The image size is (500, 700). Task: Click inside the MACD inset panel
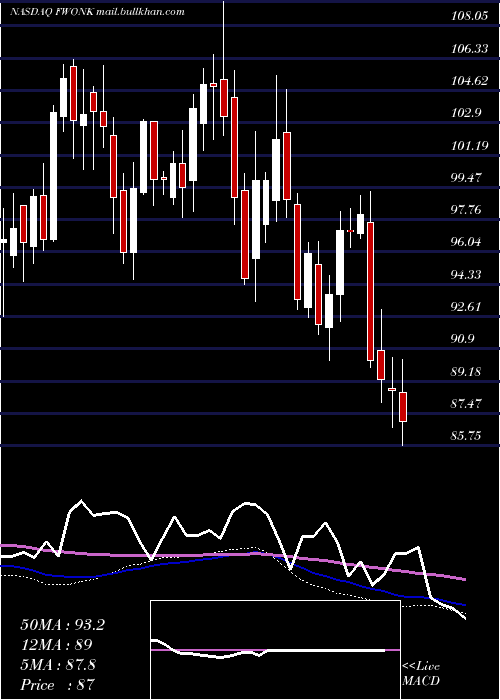[275, 650]
